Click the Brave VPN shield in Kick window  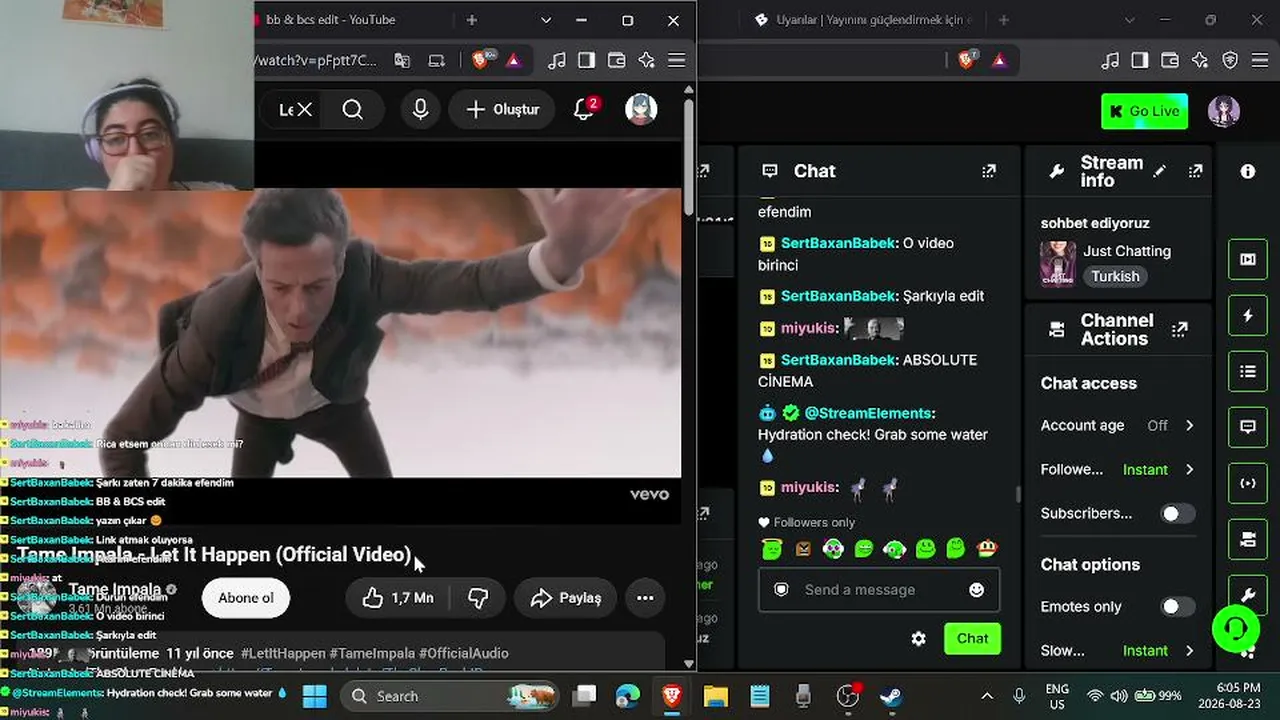pyautogui.click(x=1231, y=60)
